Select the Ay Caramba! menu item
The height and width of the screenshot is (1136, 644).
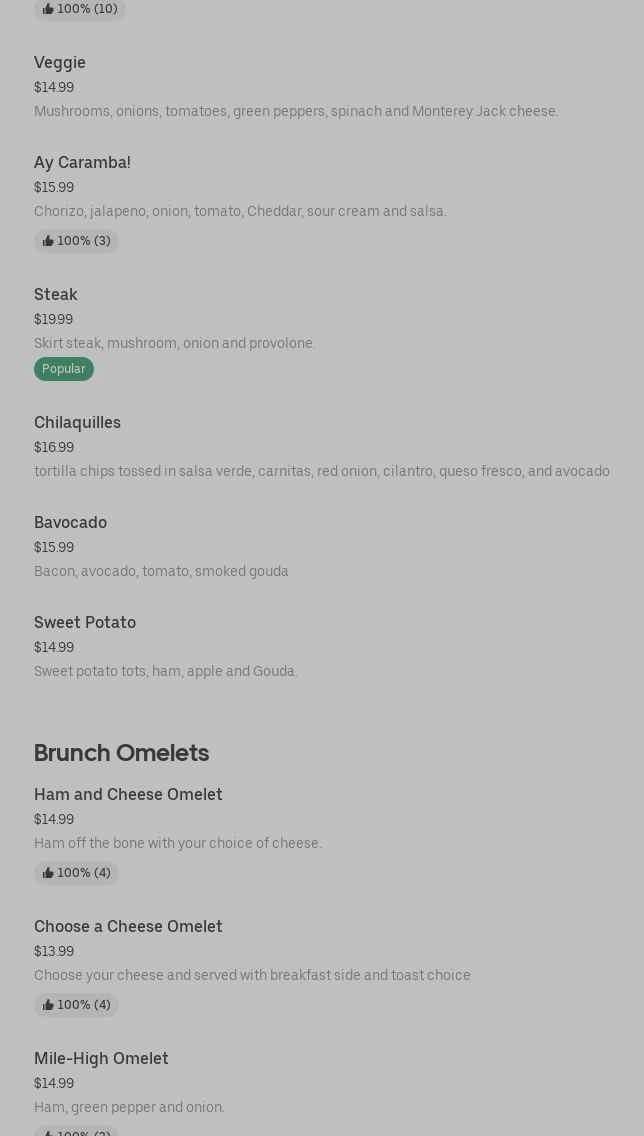coord(82,162)
